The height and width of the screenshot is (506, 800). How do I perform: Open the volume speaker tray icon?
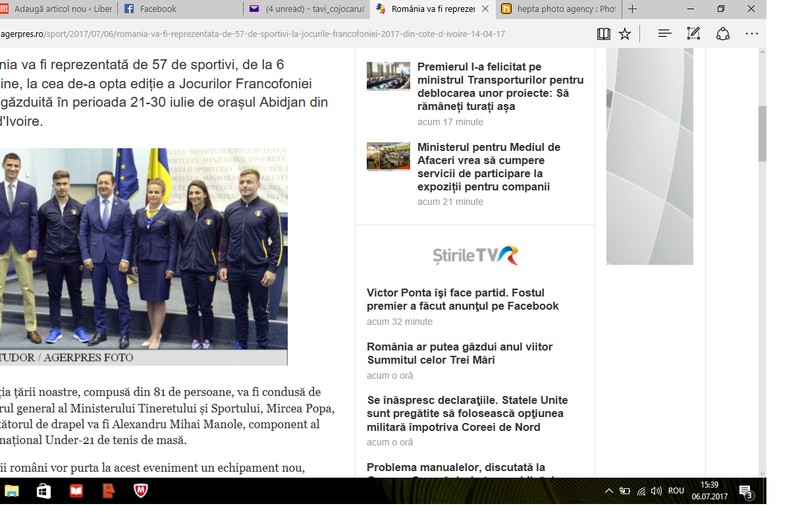(x=657, y=491)
